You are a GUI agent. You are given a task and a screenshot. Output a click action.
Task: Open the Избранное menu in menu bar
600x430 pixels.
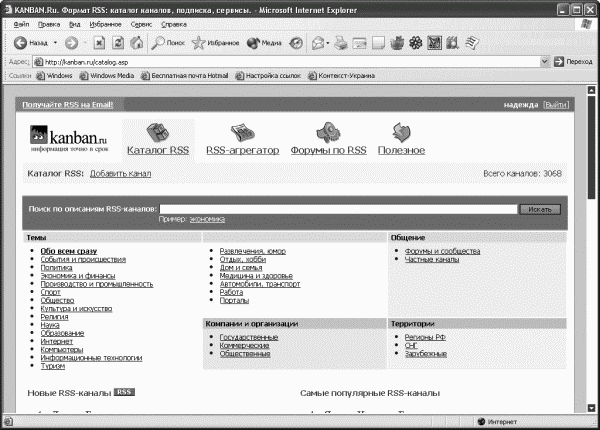(x=105, y=24)
